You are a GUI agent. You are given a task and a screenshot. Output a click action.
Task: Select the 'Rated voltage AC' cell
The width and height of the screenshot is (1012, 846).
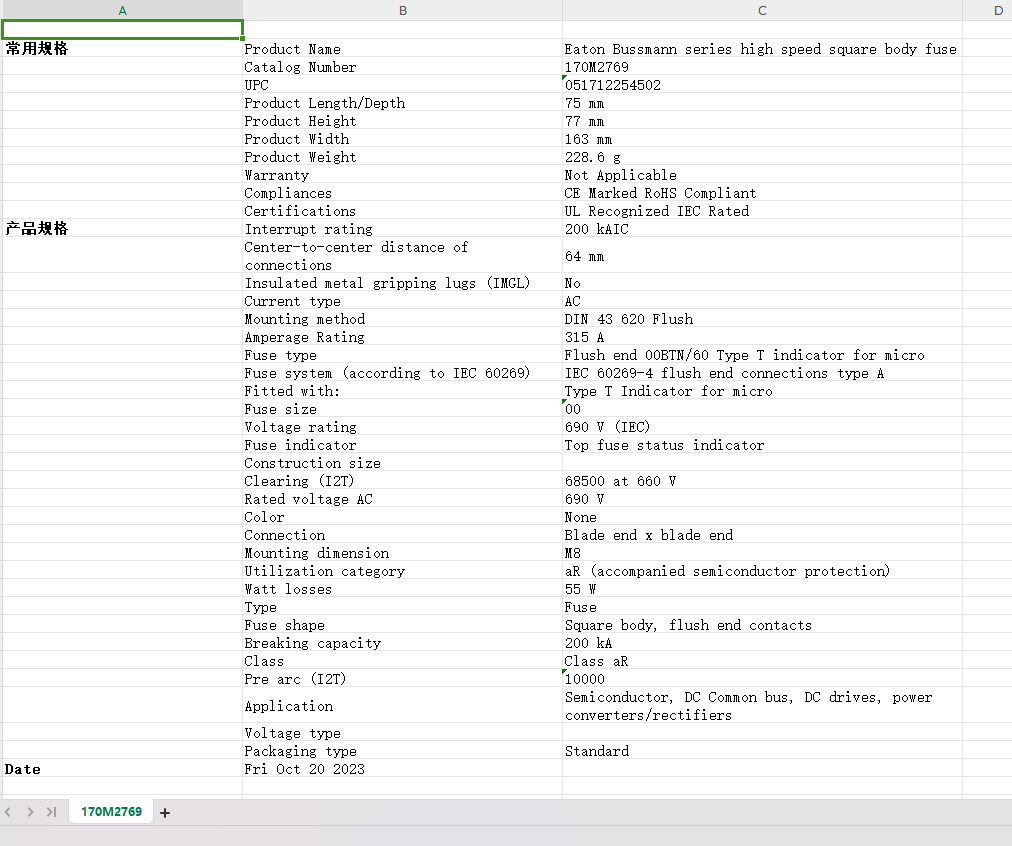click(403, 499)
